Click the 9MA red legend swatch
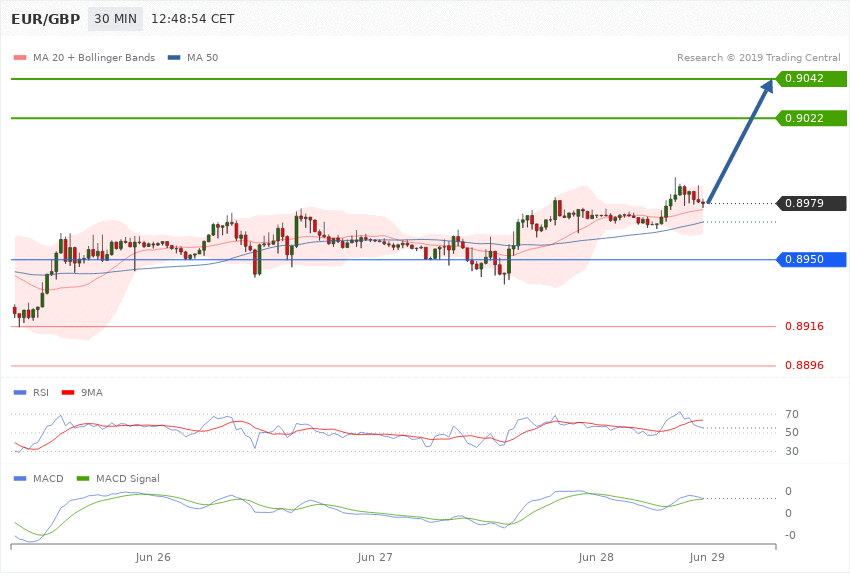This screenshot has width=850, height=576. pos(68,392)
